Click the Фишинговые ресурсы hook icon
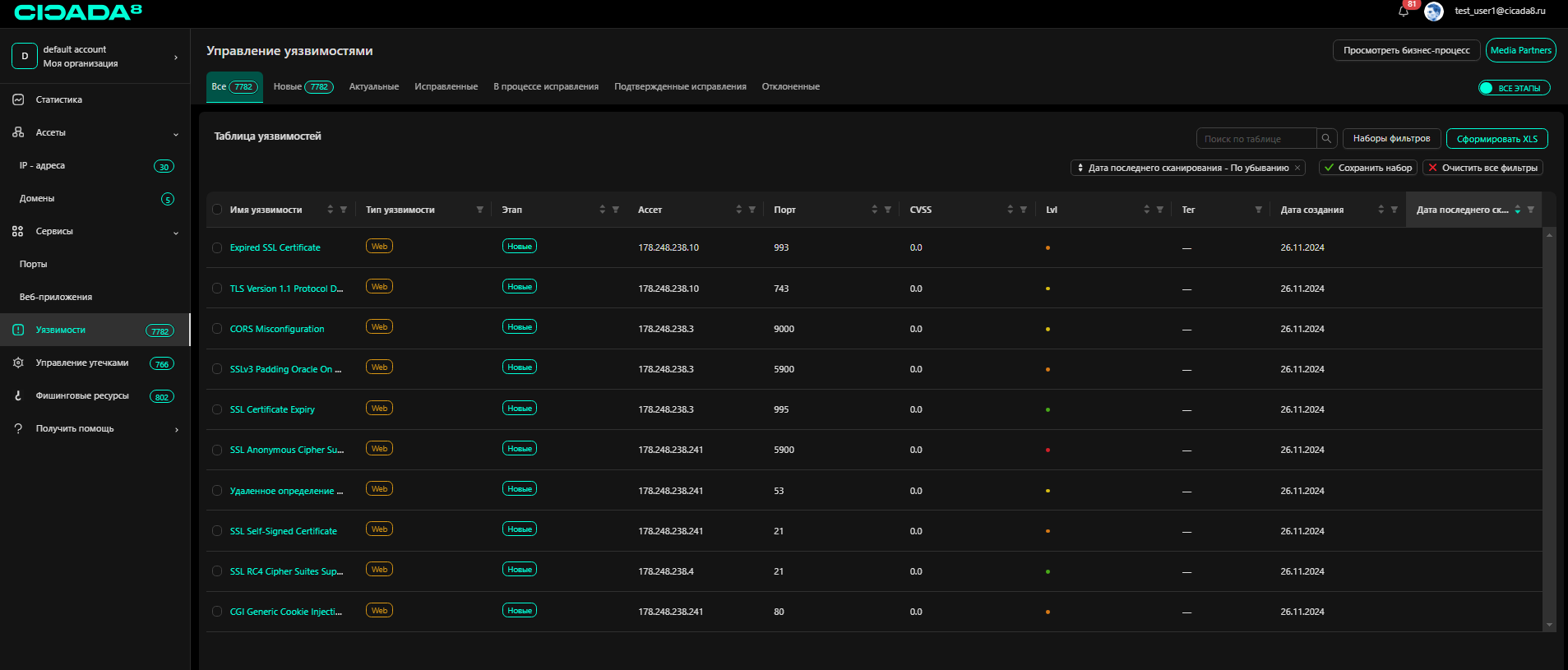This screenshot has height=670, width=1568. [18, 395]
